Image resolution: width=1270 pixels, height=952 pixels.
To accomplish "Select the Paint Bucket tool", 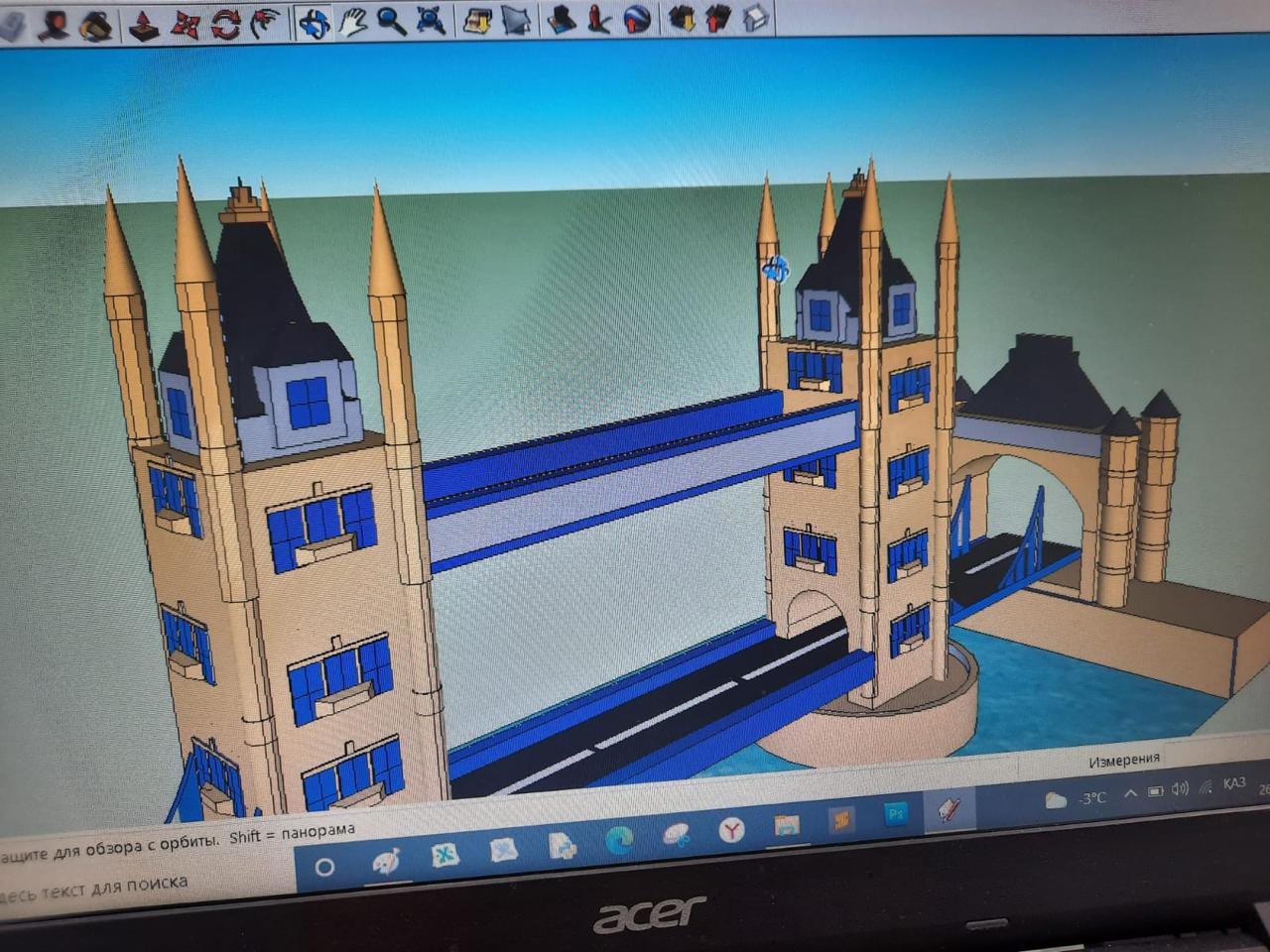I will (x=96, y=25).
